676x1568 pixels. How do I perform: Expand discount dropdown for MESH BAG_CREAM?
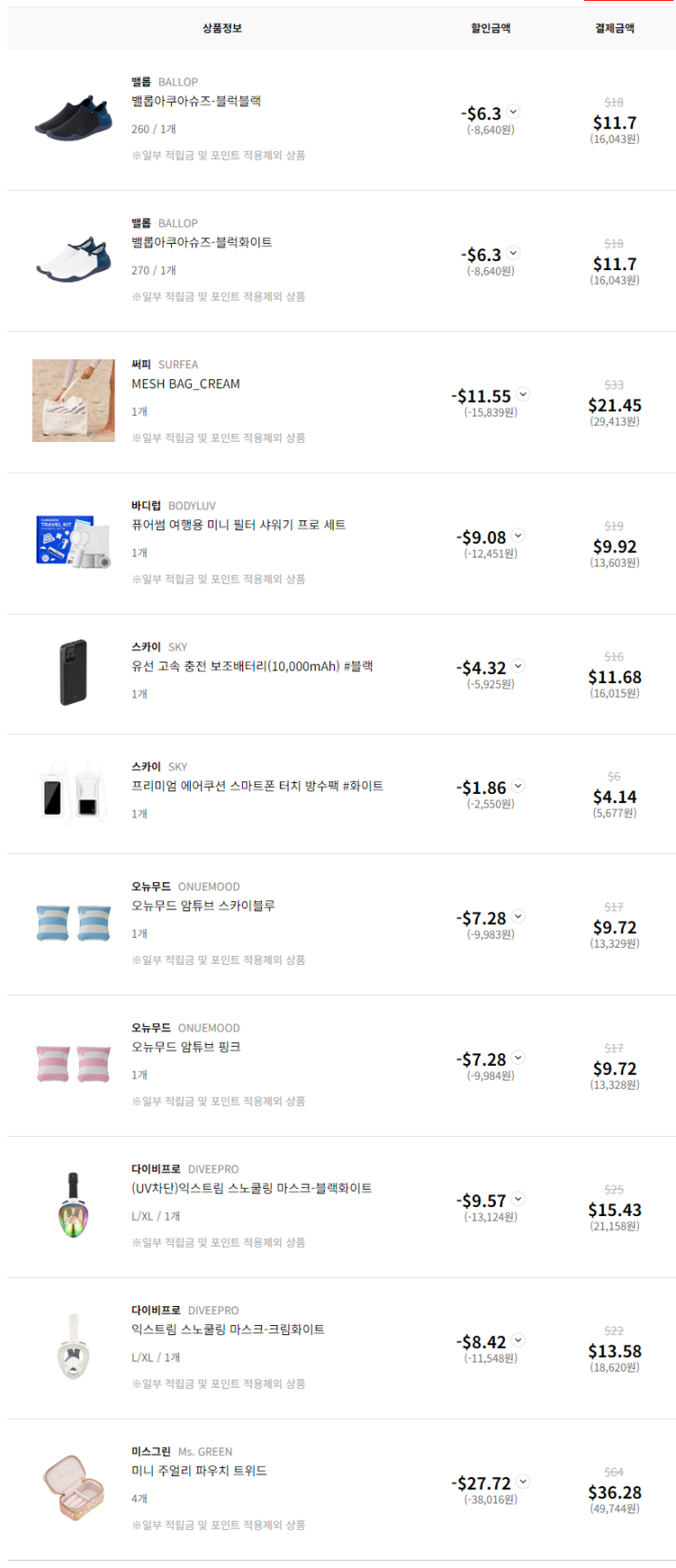click(523, 395)
